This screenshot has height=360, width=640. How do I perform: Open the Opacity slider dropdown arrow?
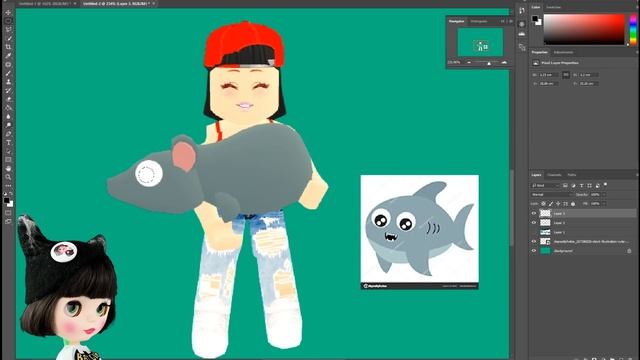pyautogui.click(x=604, y=194)
